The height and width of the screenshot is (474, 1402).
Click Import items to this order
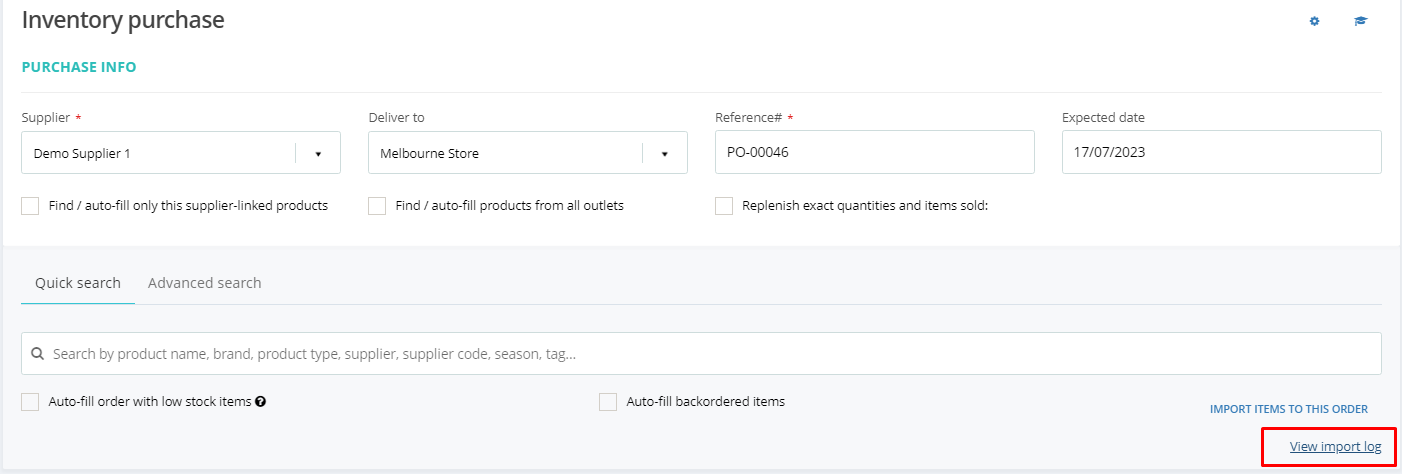coord(1289,409)
